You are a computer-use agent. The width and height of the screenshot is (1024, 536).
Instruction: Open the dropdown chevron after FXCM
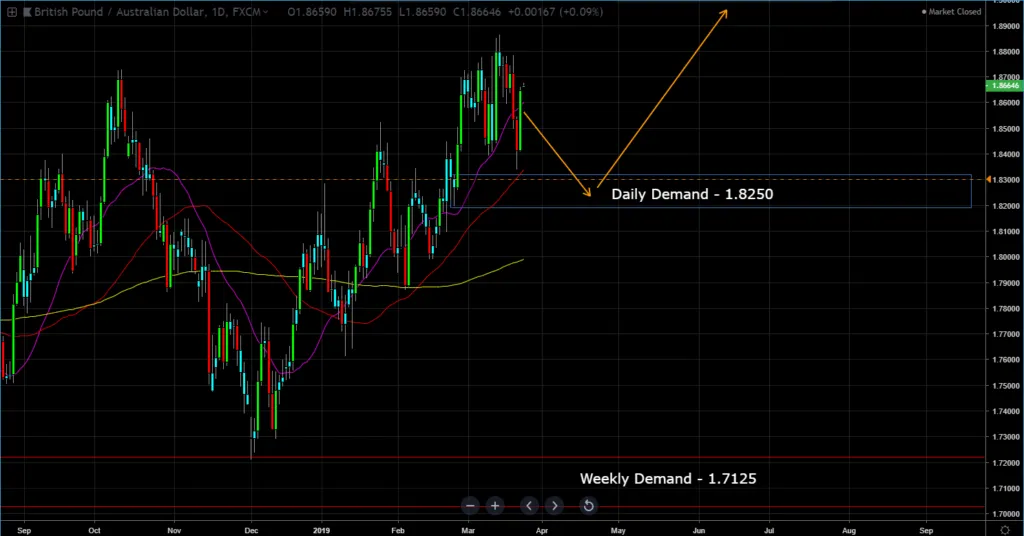pos(265,12)
